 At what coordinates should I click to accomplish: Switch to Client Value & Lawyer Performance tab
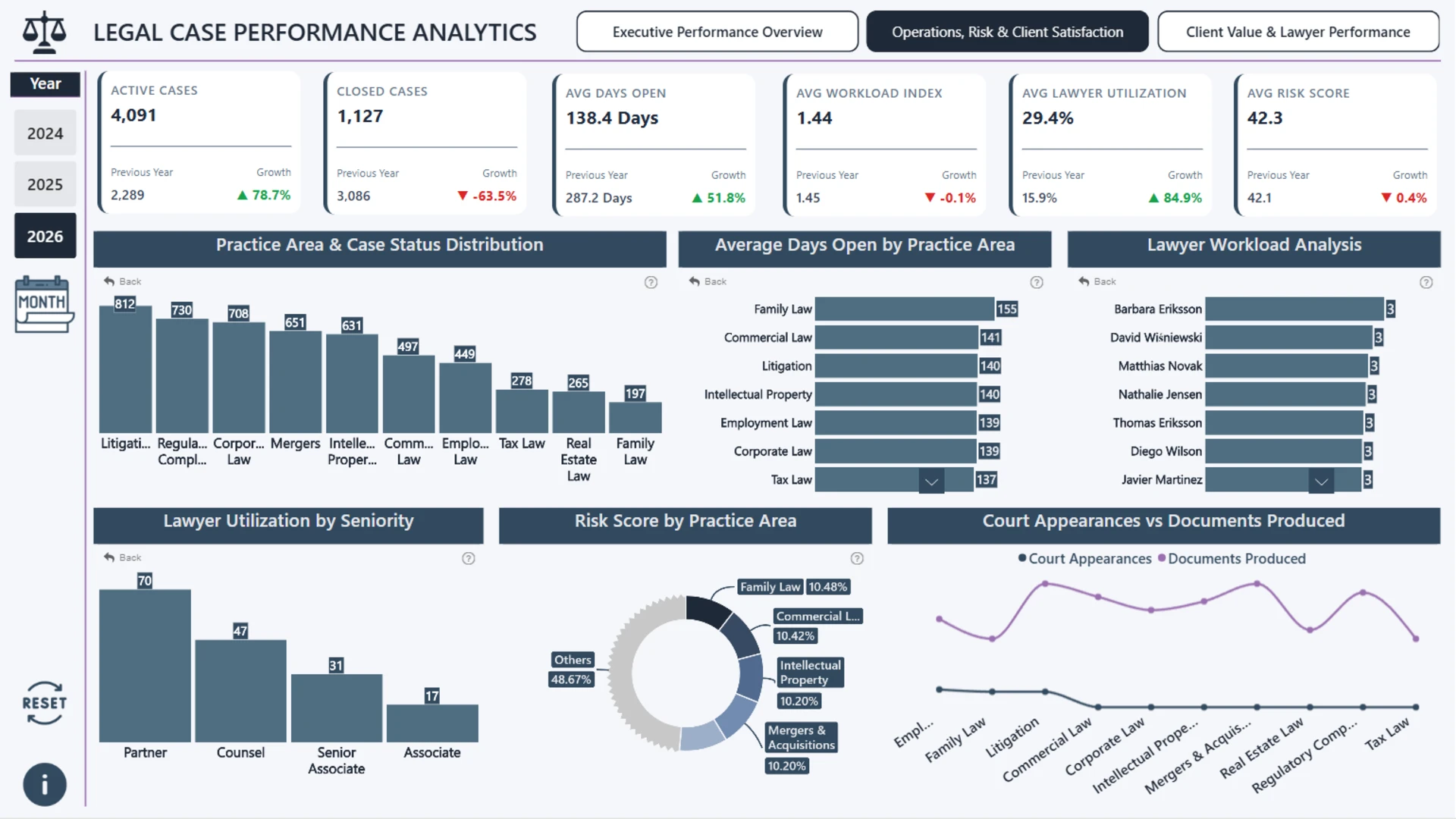click(1298, 32)
